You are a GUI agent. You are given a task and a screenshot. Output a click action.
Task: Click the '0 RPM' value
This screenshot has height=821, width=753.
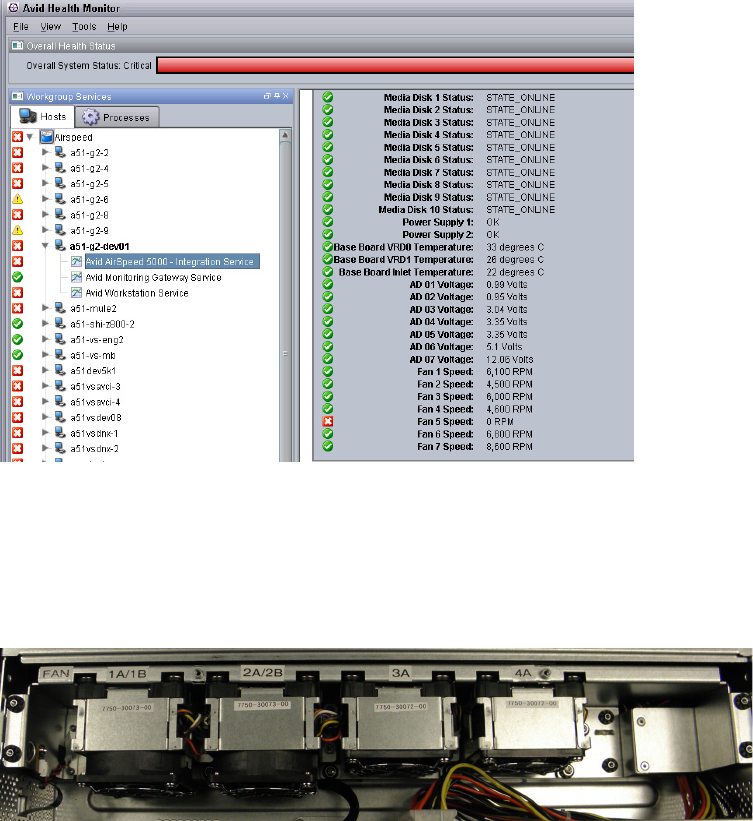tap(500, 421)
